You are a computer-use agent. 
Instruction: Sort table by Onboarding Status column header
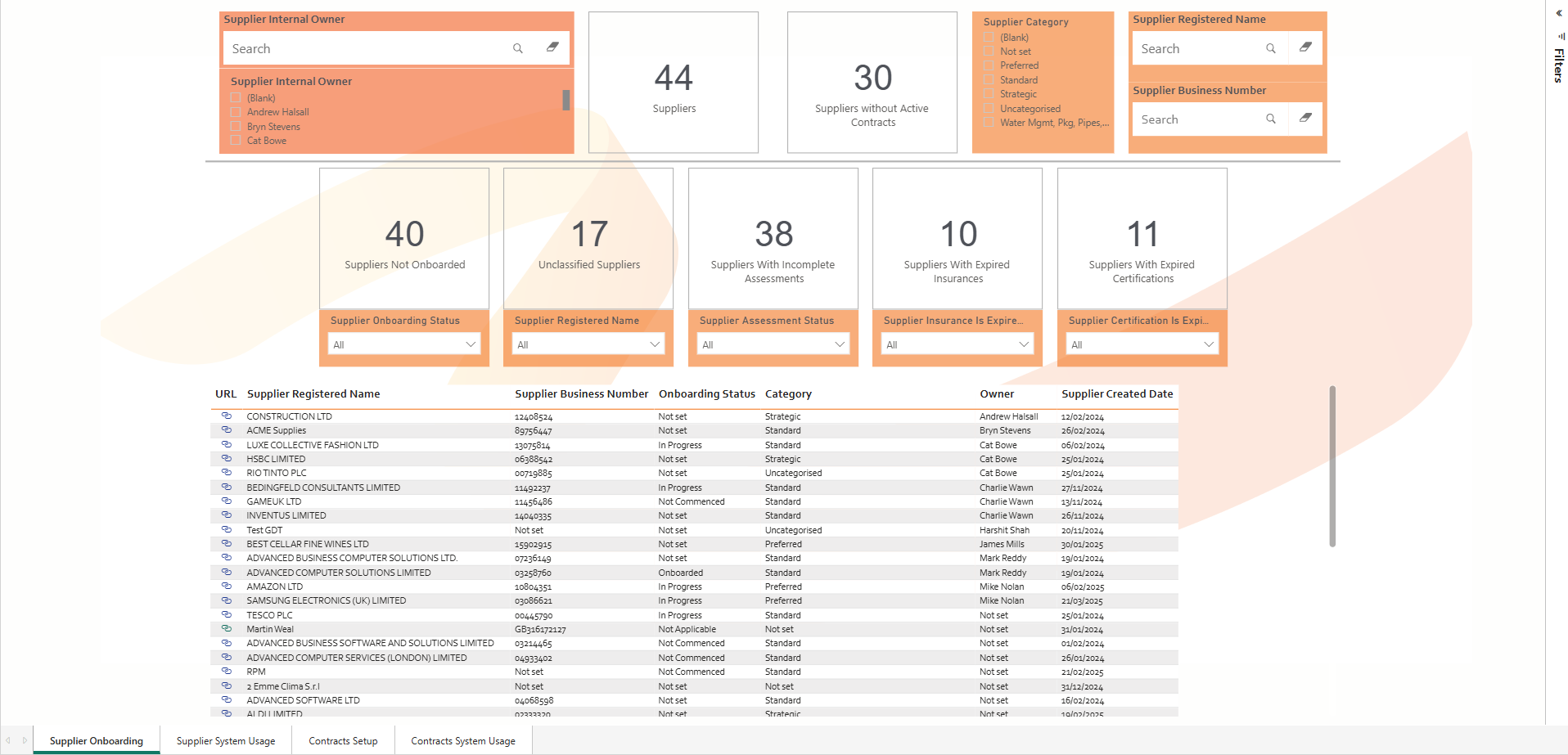707,393
